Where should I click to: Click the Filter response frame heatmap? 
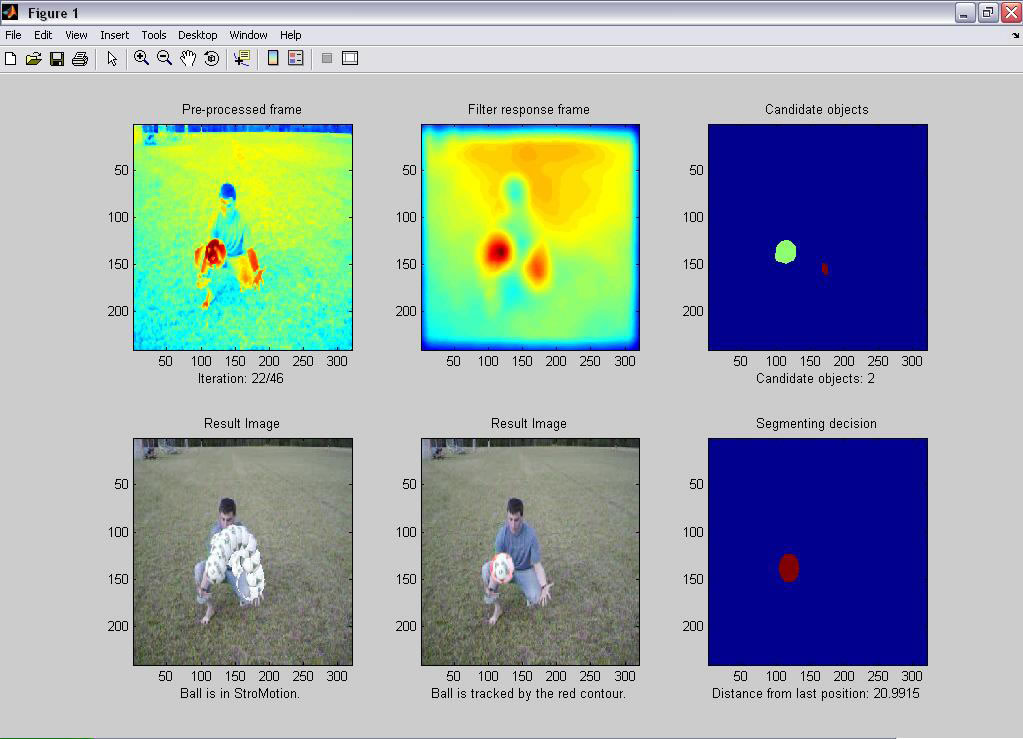530,237
